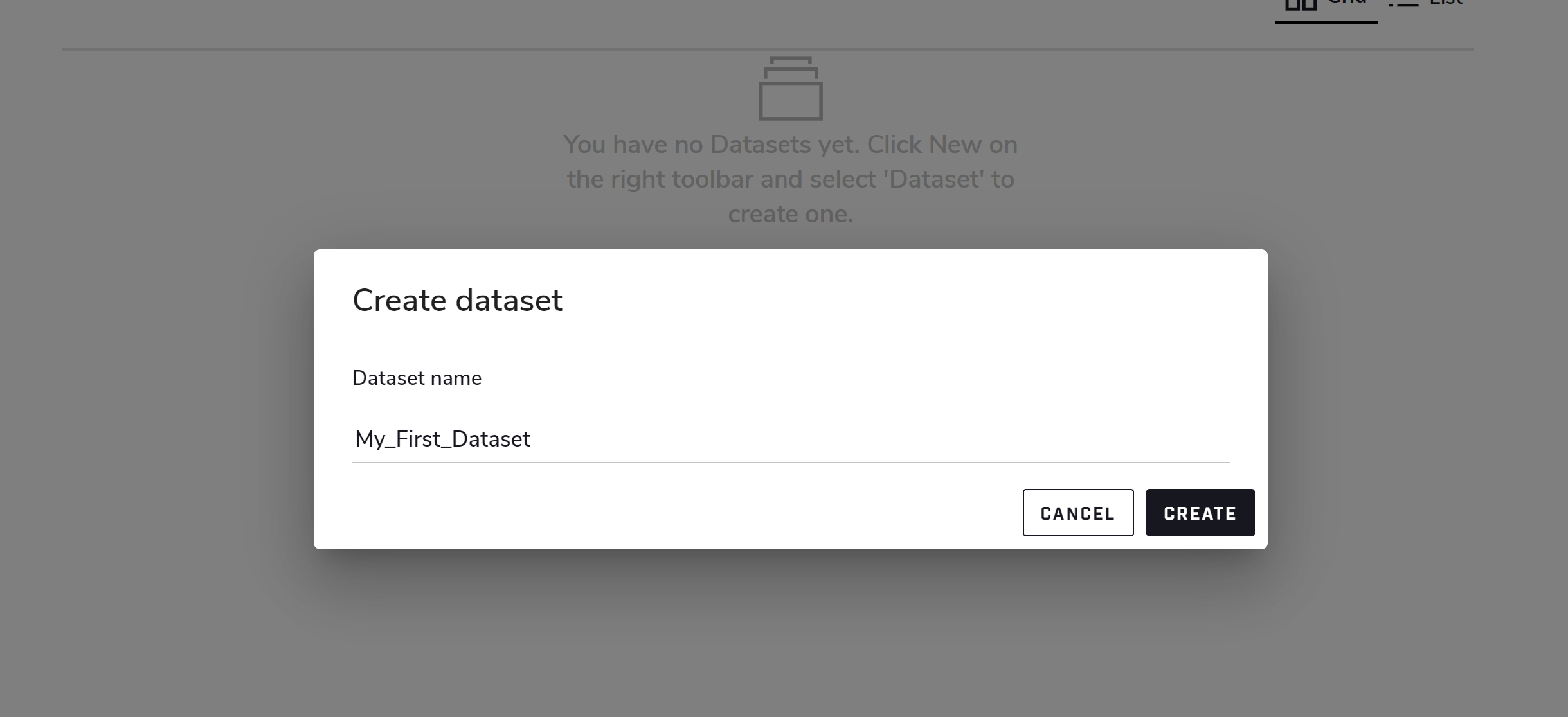Screen dimensions: 1568x717
Task: Click the Create dataset dialog title
Action: coord(456,299)
